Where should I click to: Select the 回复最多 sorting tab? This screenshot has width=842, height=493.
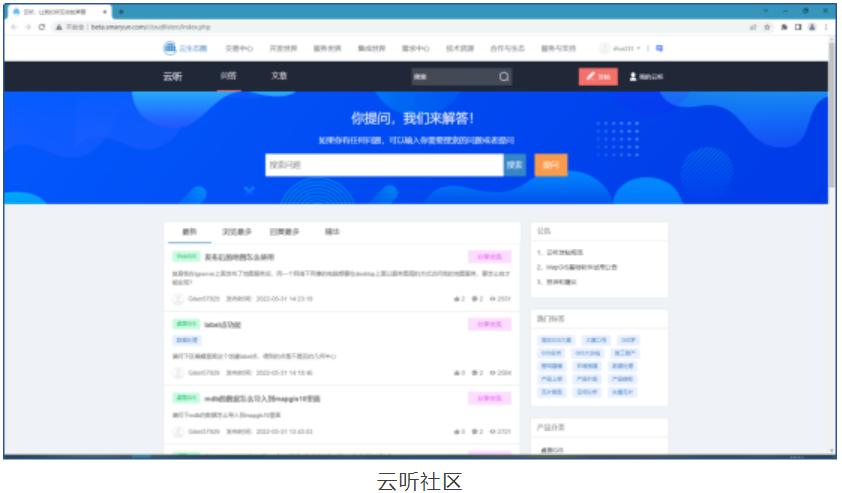click(x=284, y=232)
